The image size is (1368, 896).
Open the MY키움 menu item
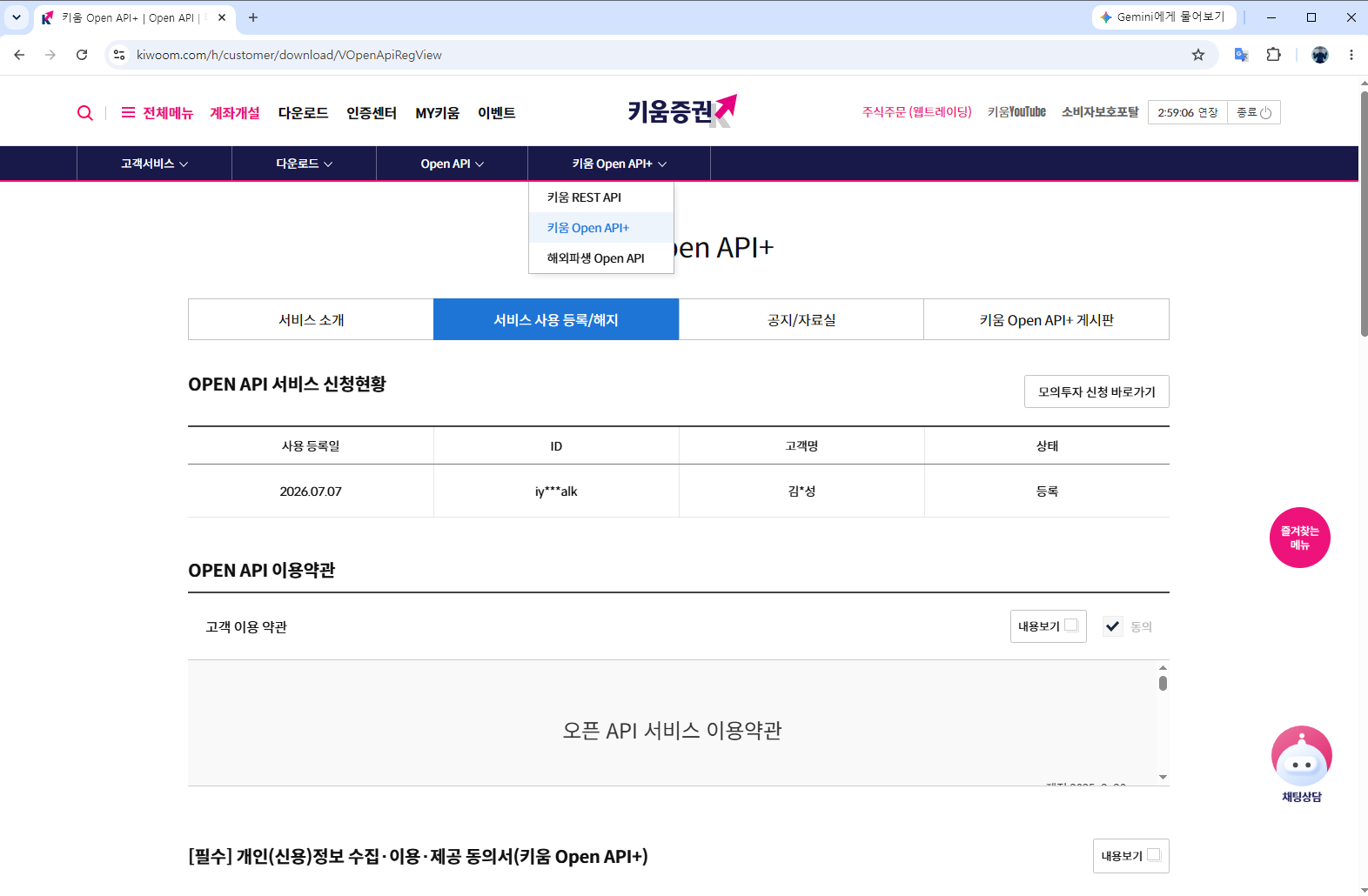[x=437, y=113]
